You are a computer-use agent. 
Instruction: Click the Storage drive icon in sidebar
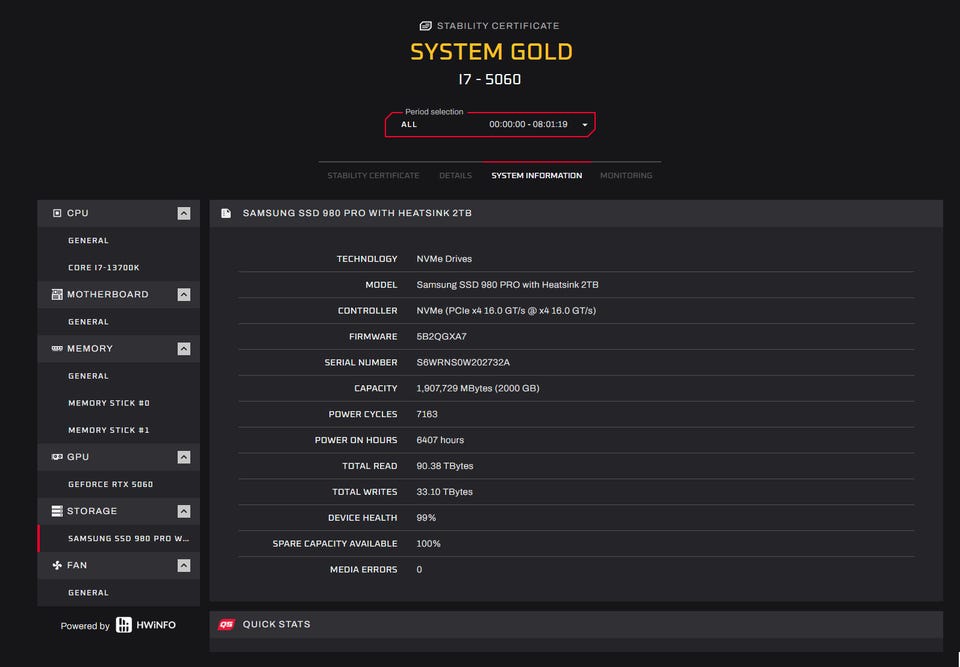point(57,511)
